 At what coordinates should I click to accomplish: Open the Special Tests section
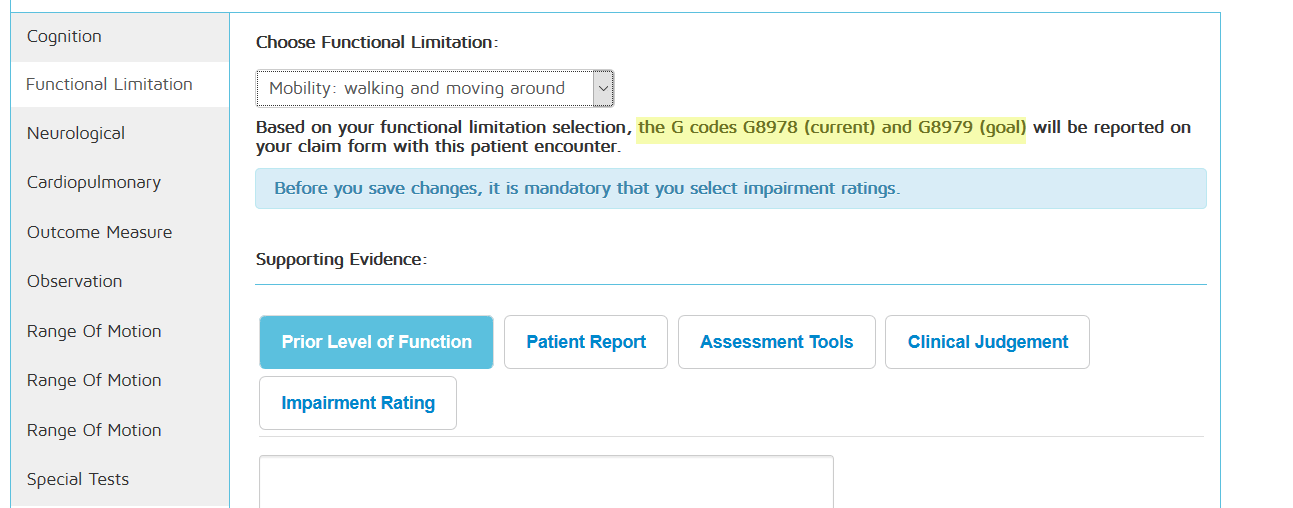tap(78, 480)
